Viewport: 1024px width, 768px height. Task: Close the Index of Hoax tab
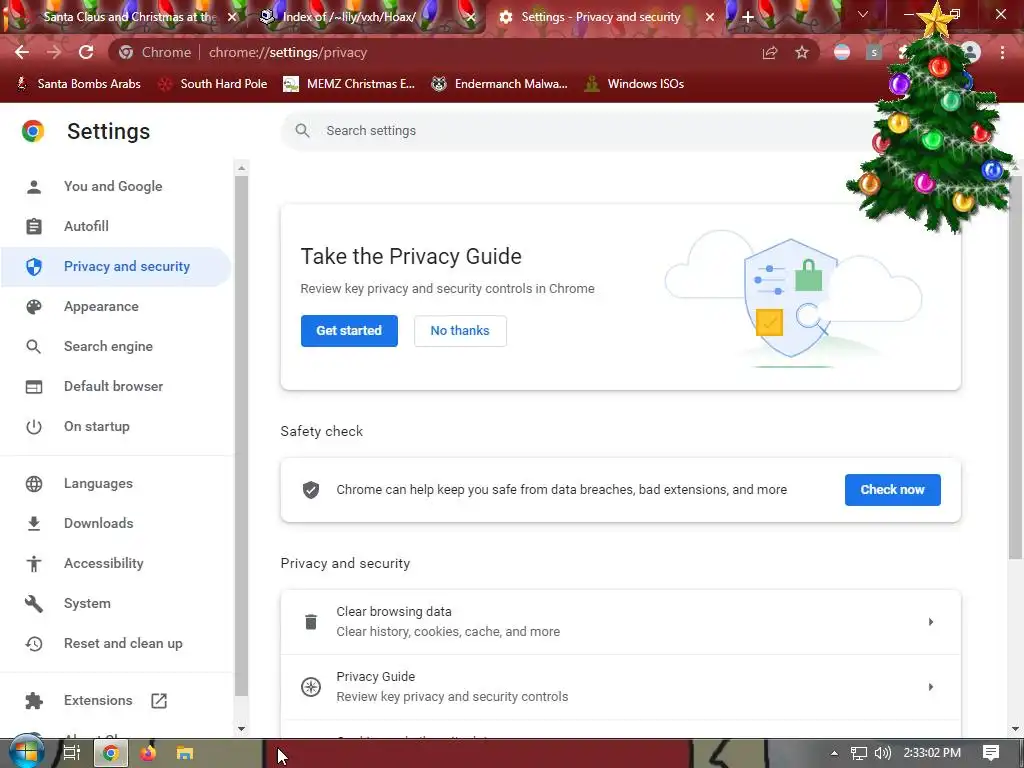pyautogui.click(x=472, y=17)
